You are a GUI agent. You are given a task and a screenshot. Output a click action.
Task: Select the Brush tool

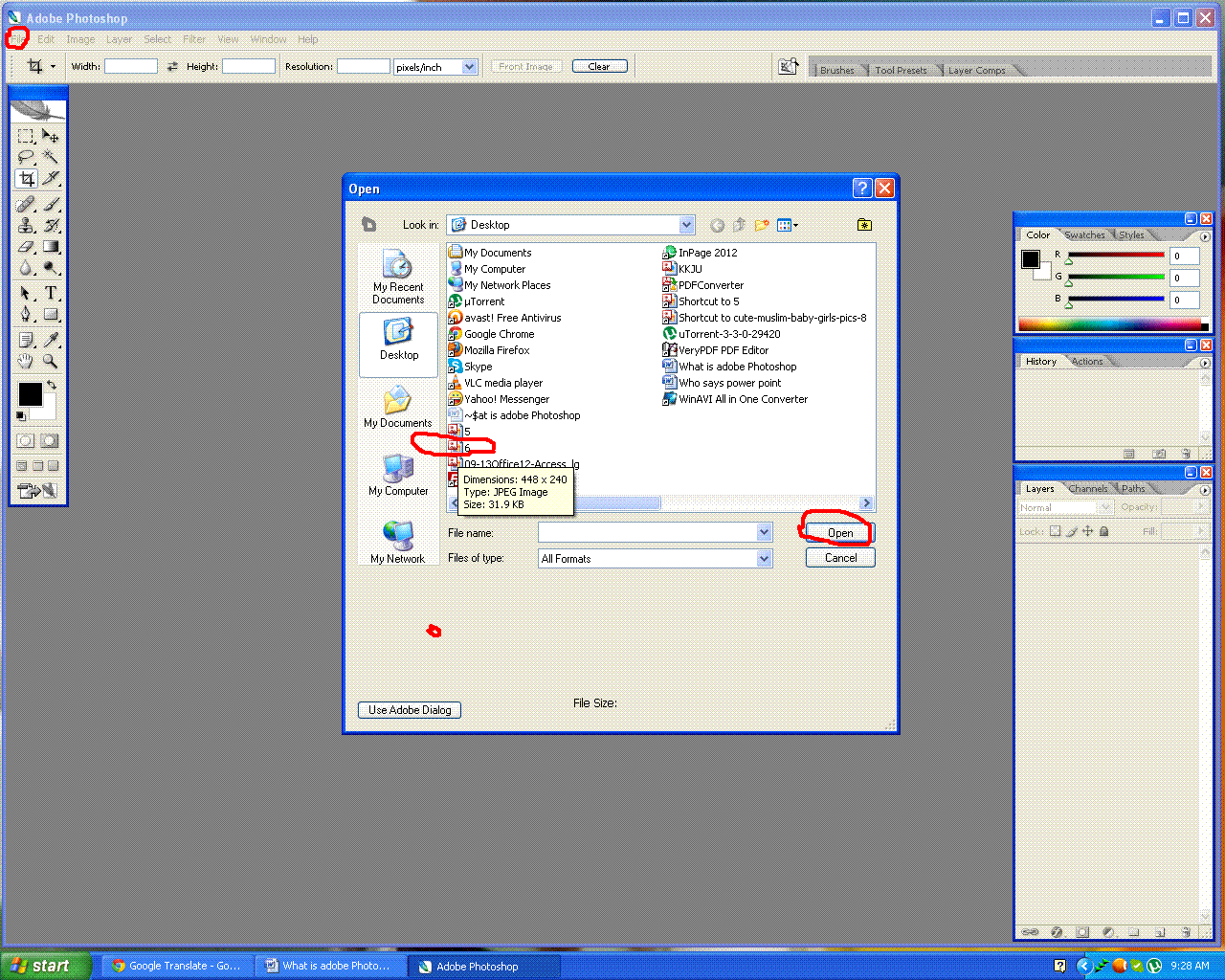[x=50, y=204]
